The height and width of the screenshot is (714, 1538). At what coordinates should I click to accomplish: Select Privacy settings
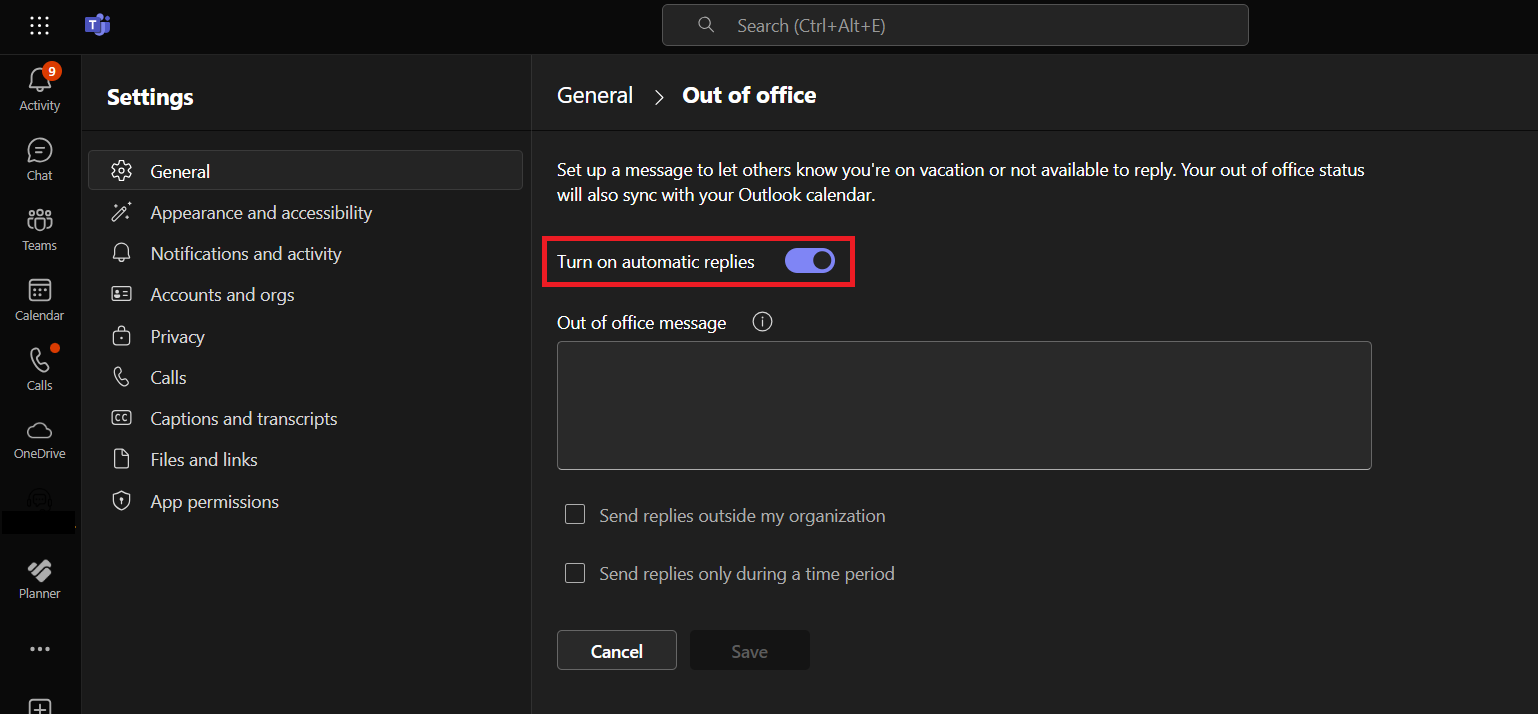click(305, 336)
